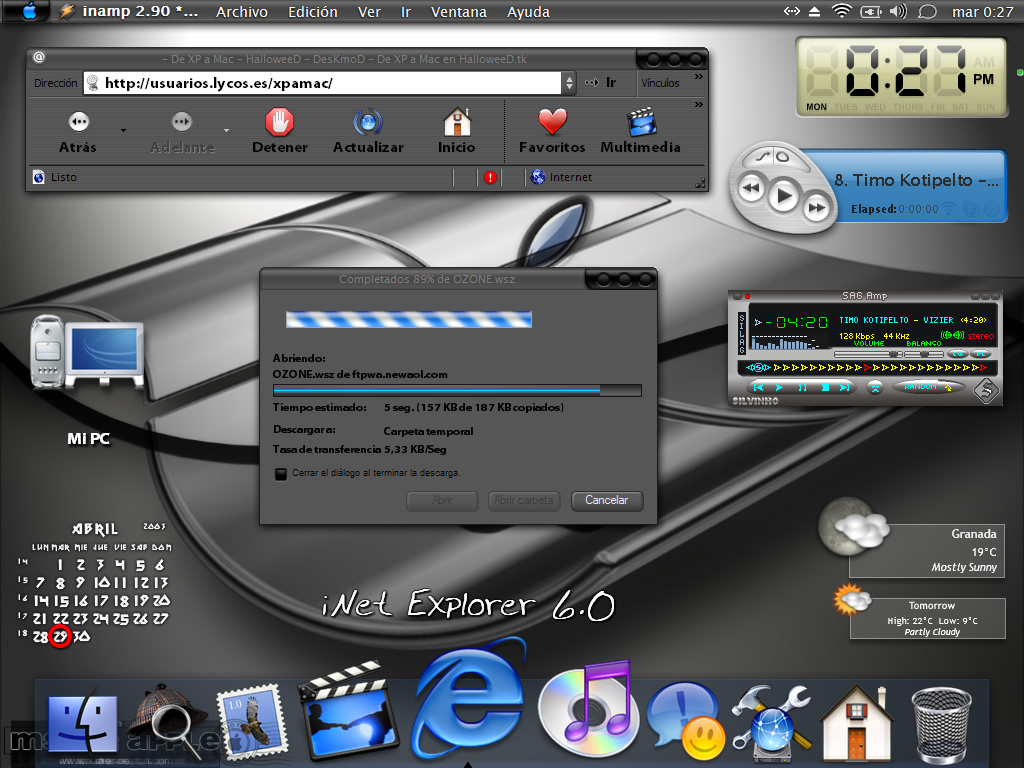
Task: Click previous track in SAG Amp
Action: [758, 387]
